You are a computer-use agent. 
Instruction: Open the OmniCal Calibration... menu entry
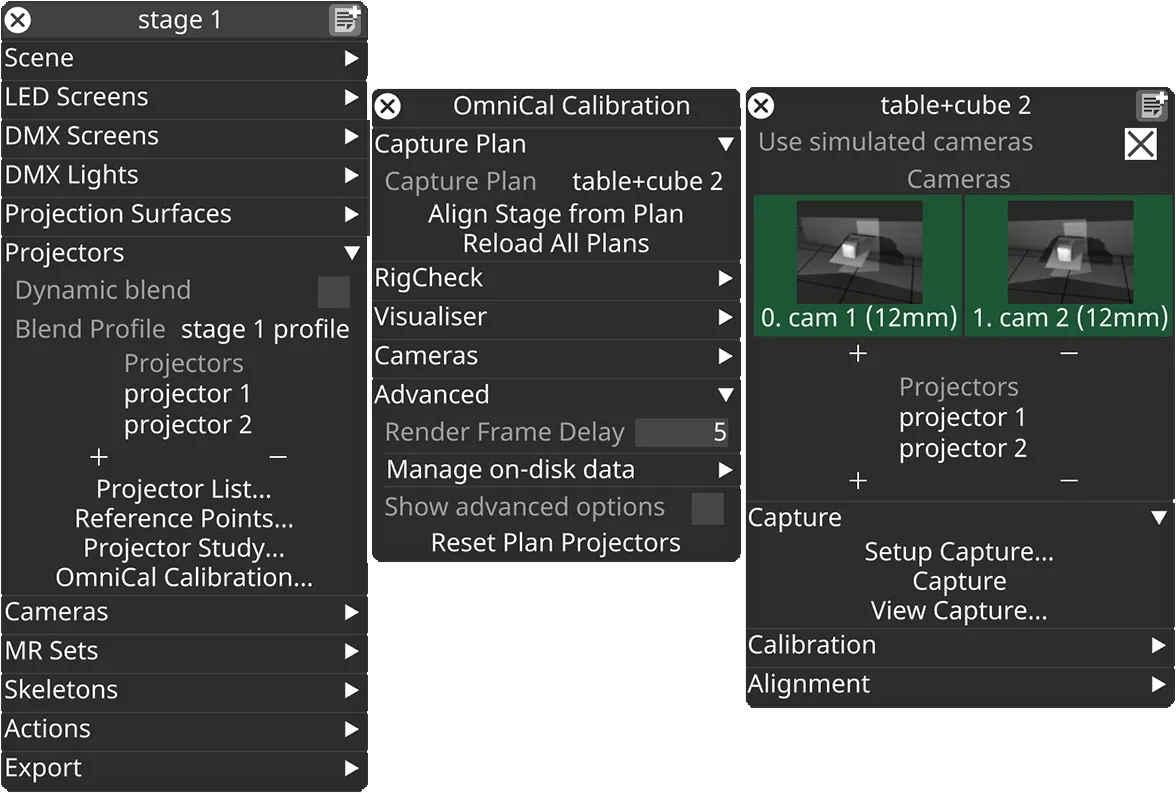coord(184,577)
